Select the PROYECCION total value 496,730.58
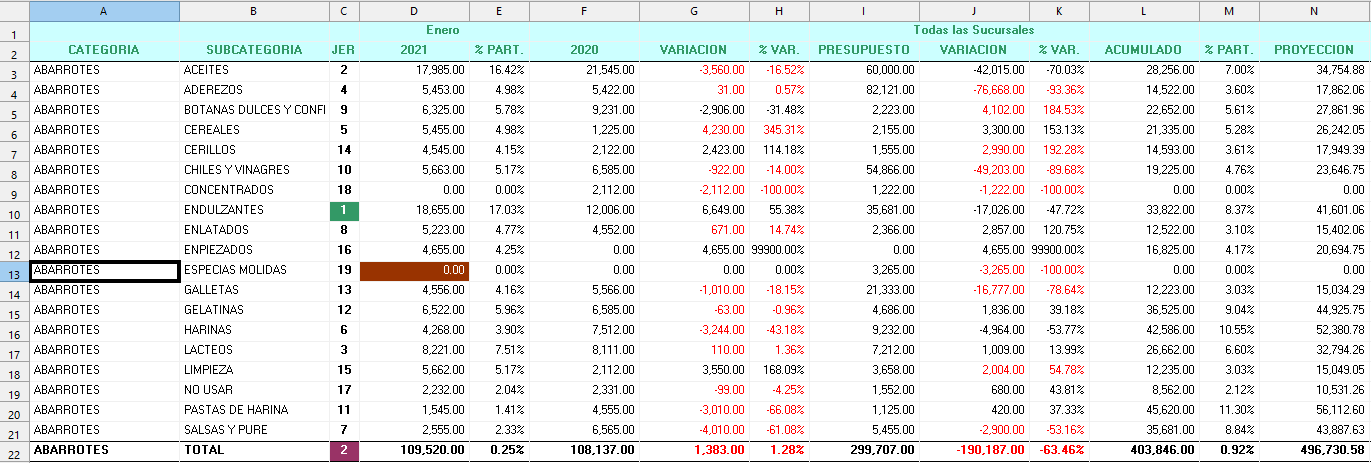 (x=1315, y=450)
